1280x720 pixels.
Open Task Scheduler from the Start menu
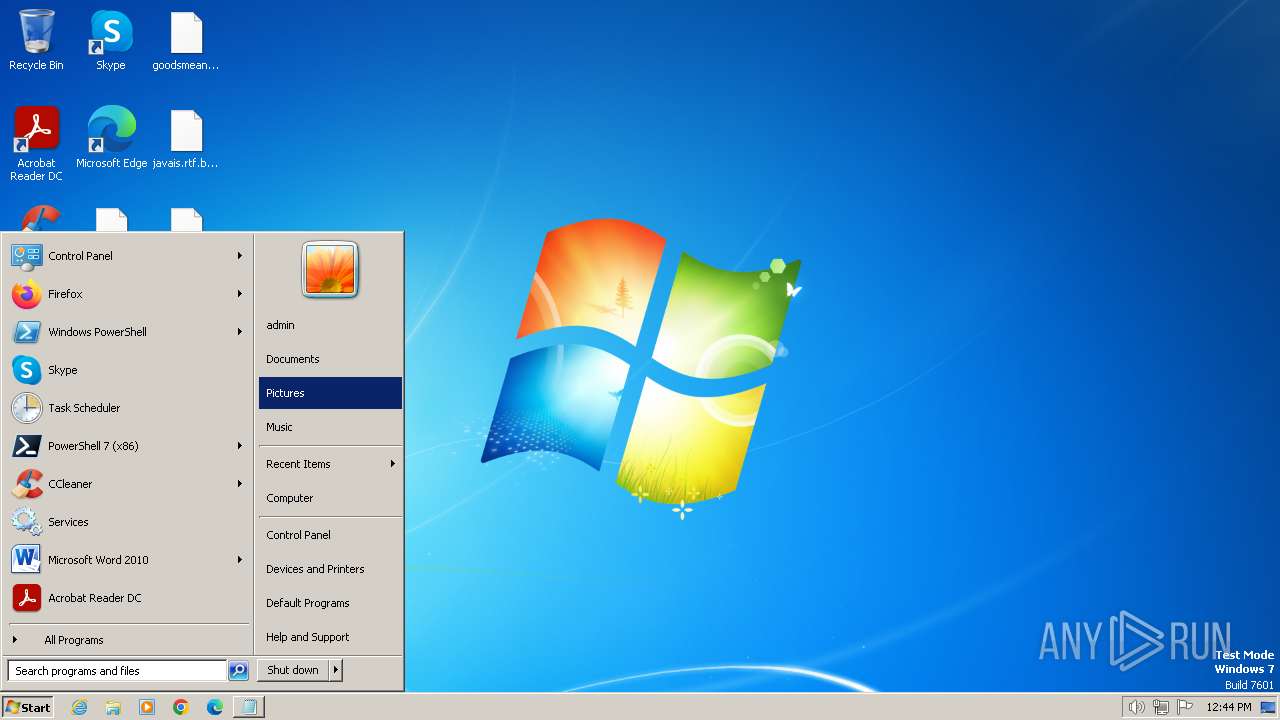point(128,408)
